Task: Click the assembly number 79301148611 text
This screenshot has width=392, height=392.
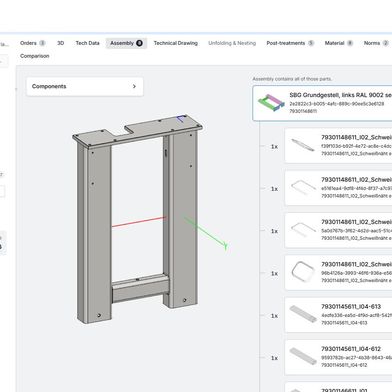Action: click(x=303, y=111)
